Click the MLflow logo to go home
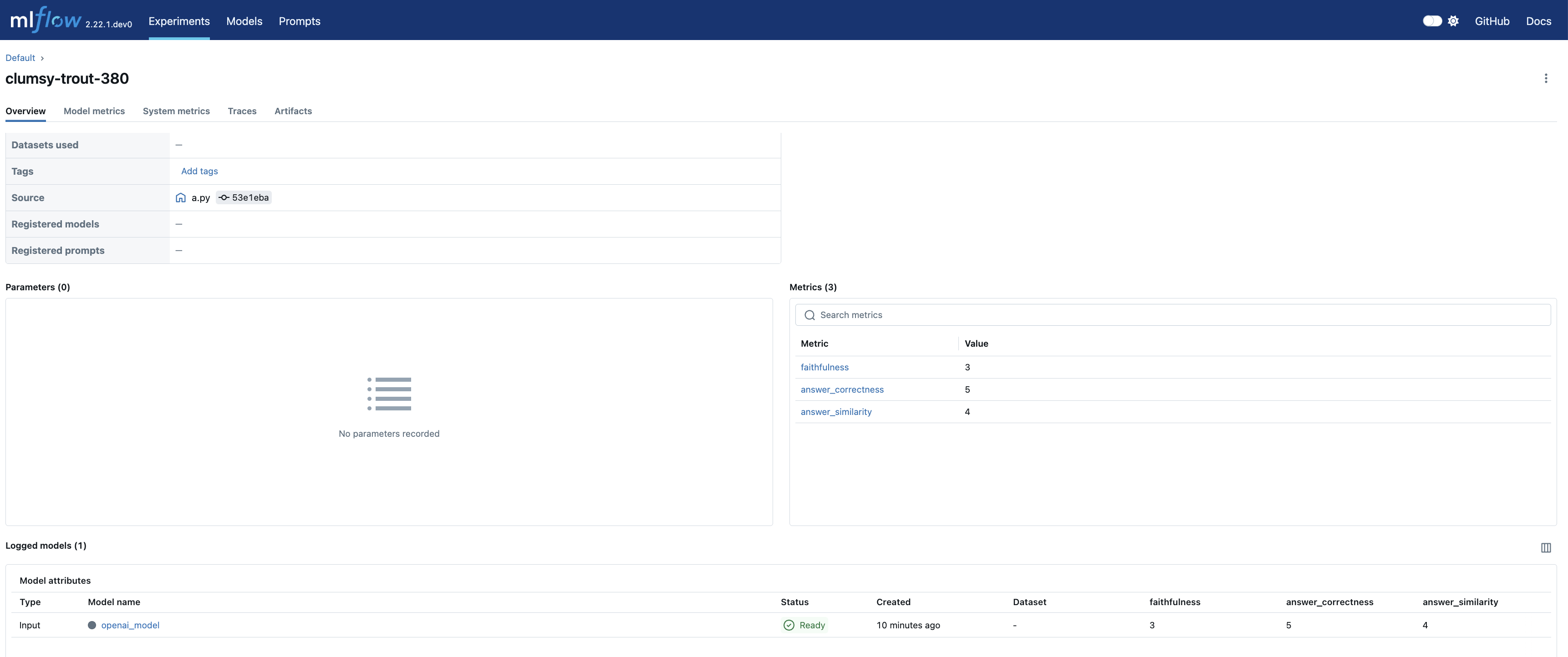 coord(46,19)
